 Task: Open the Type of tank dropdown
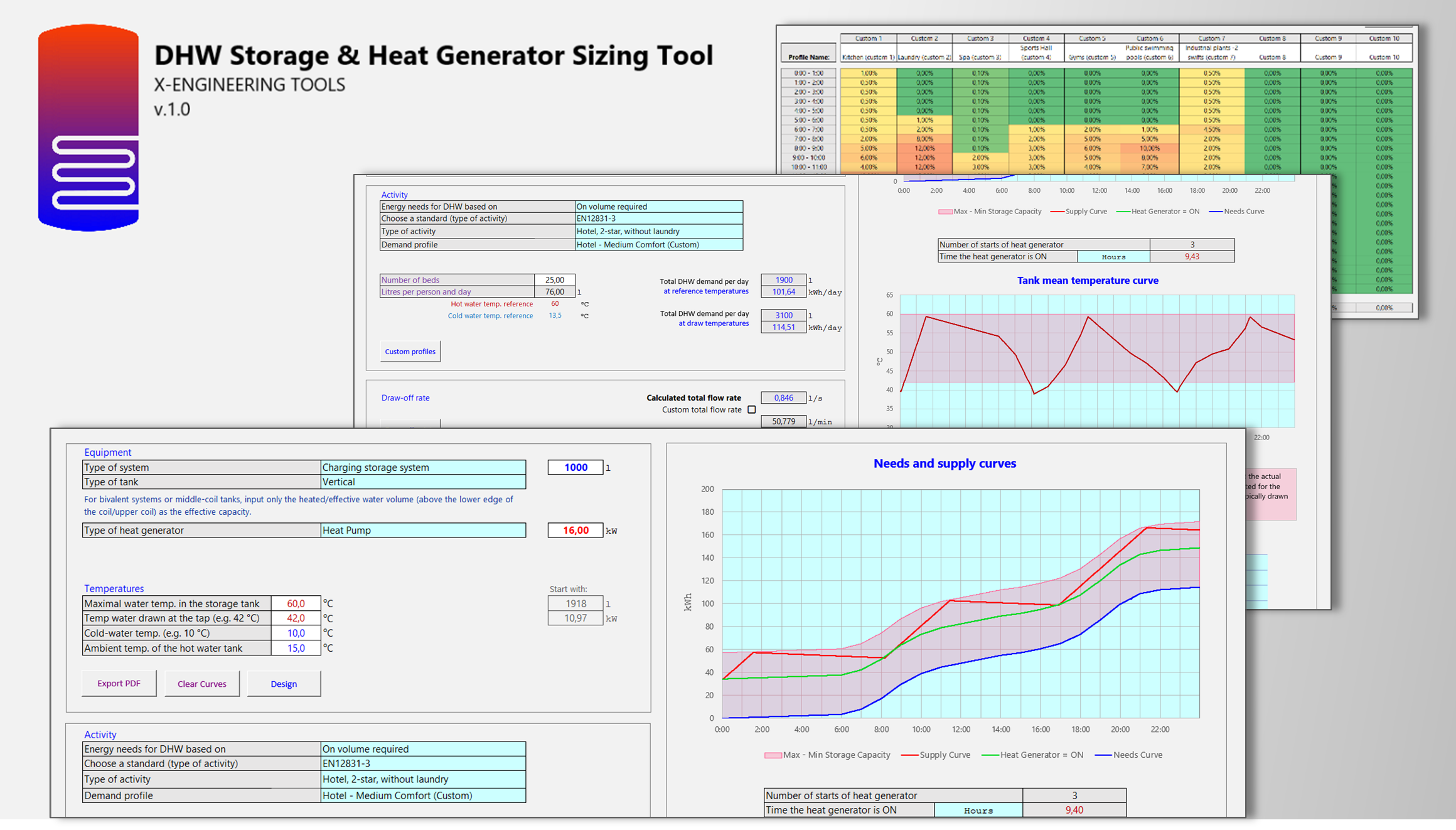[422, 482]
